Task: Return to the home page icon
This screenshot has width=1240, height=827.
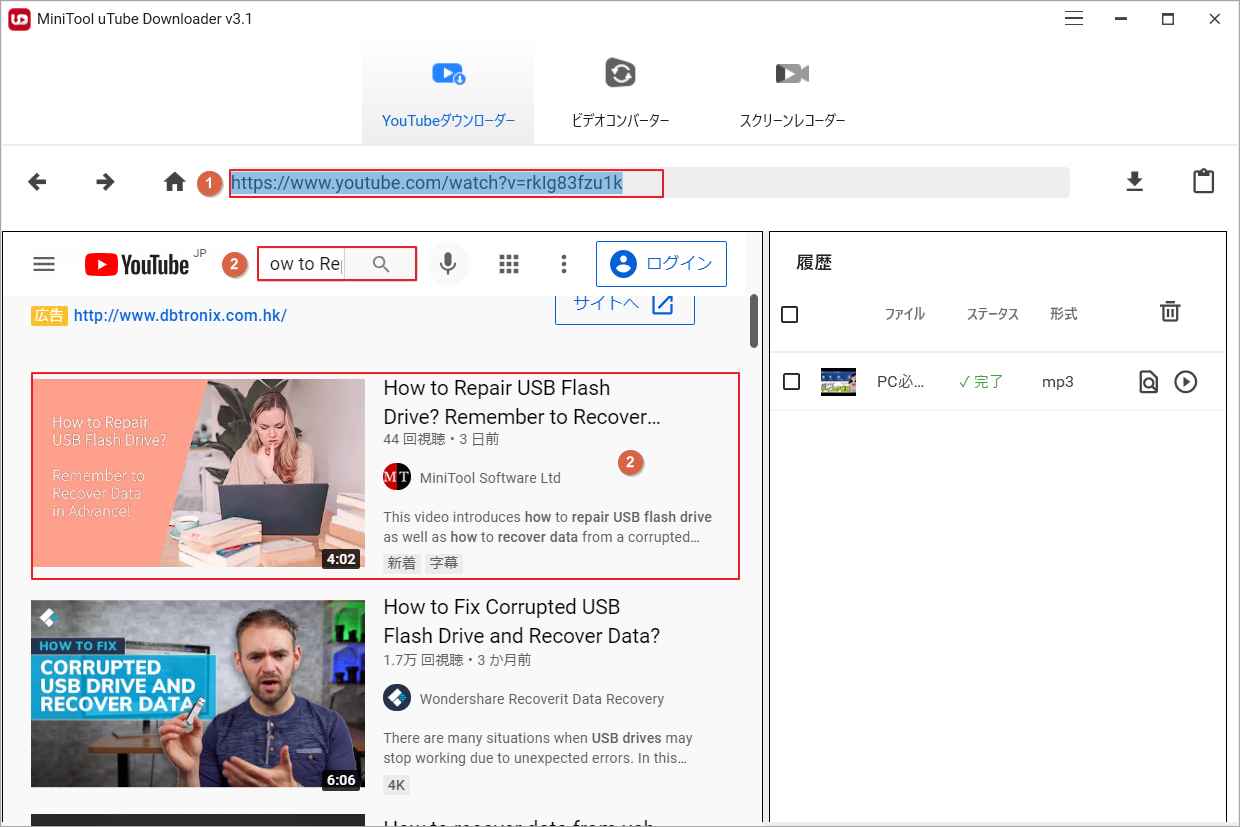Action: point(175,182)
